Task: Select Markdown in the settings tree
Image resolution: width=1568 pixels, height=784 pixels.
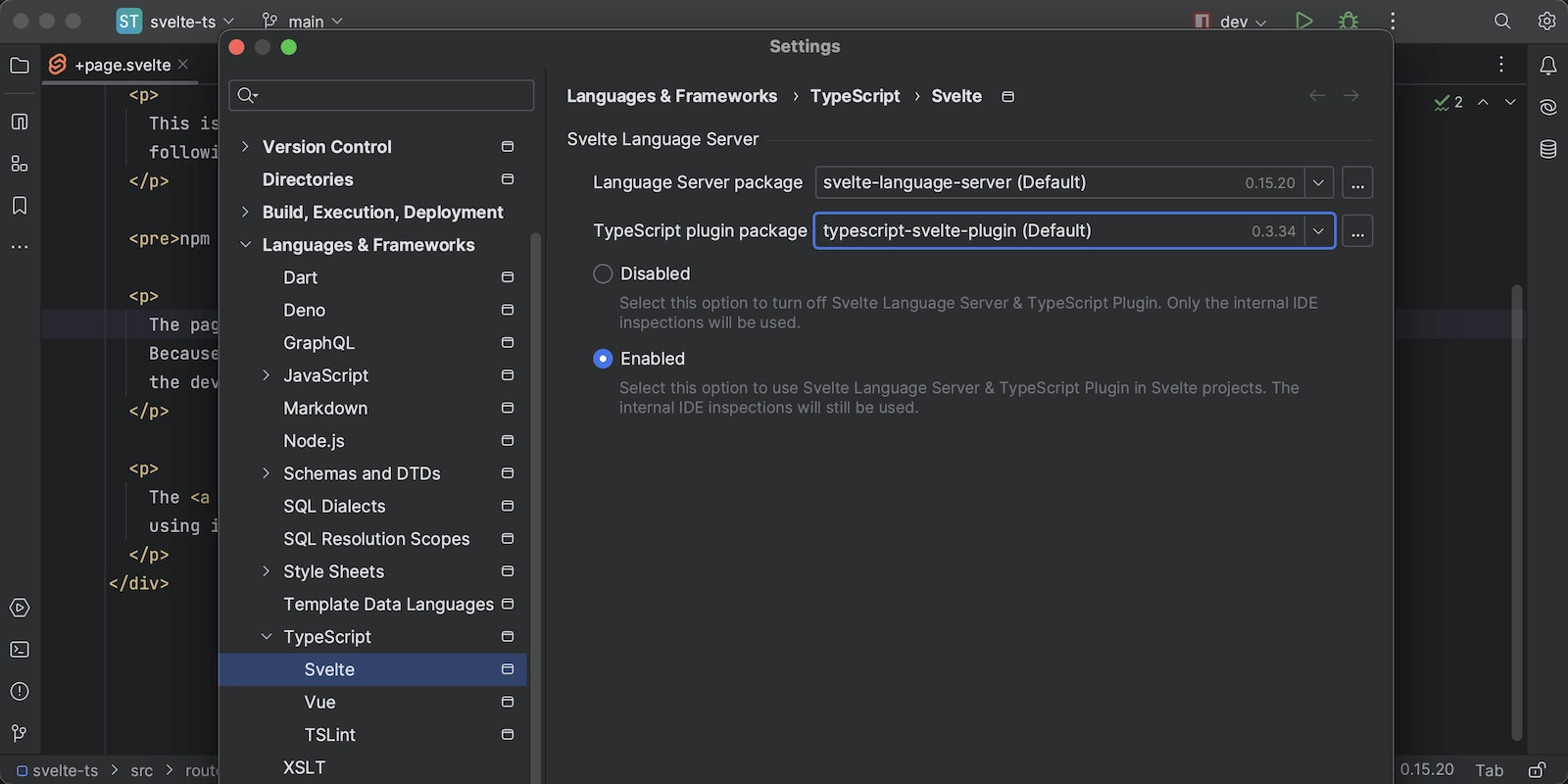Action: [x=372, y=408]
